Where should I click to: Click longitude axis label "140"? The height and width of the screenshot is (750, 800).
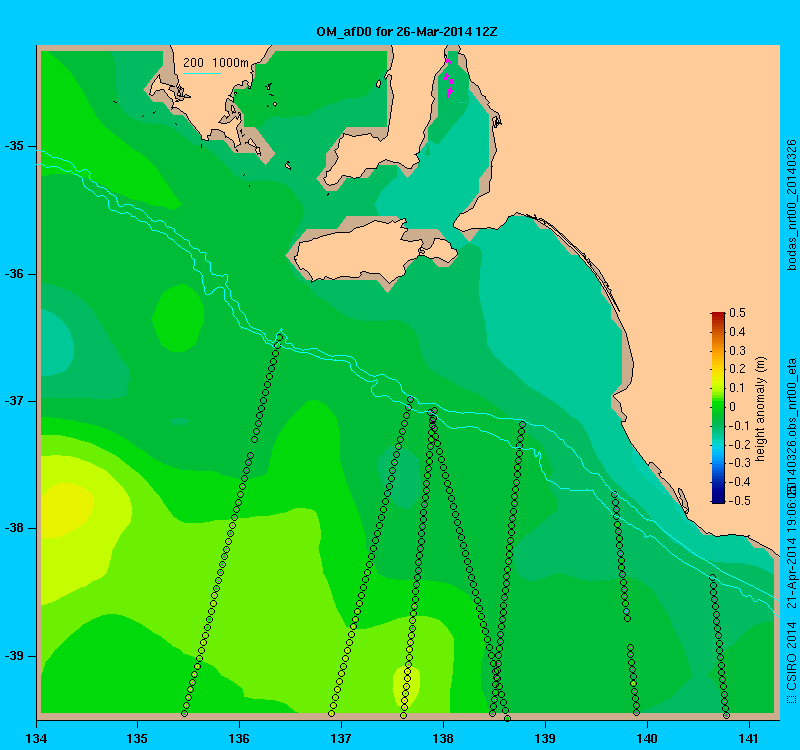pos(647,739)
